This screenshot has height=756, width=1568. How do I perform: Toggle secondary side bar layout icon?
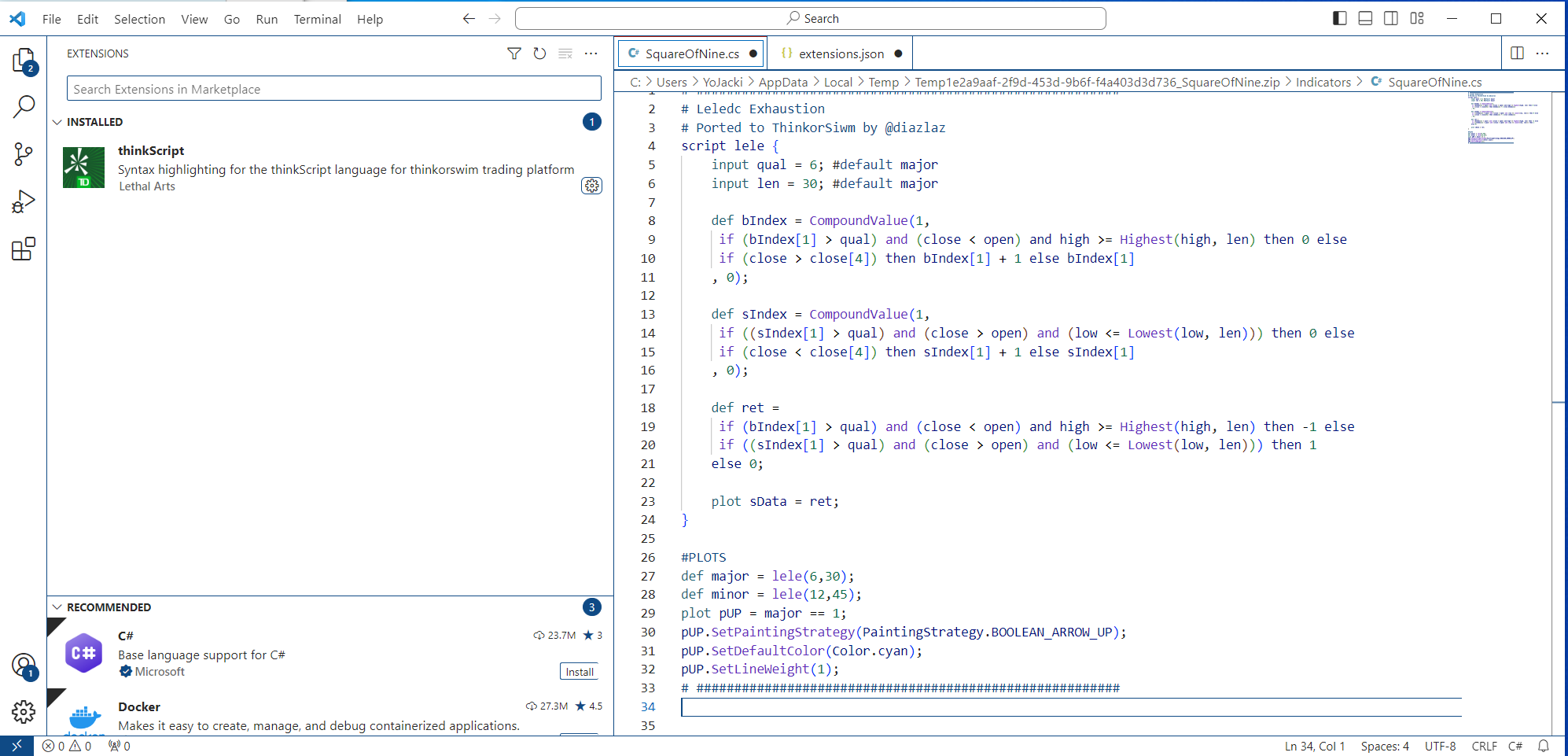coord(1391,19)
